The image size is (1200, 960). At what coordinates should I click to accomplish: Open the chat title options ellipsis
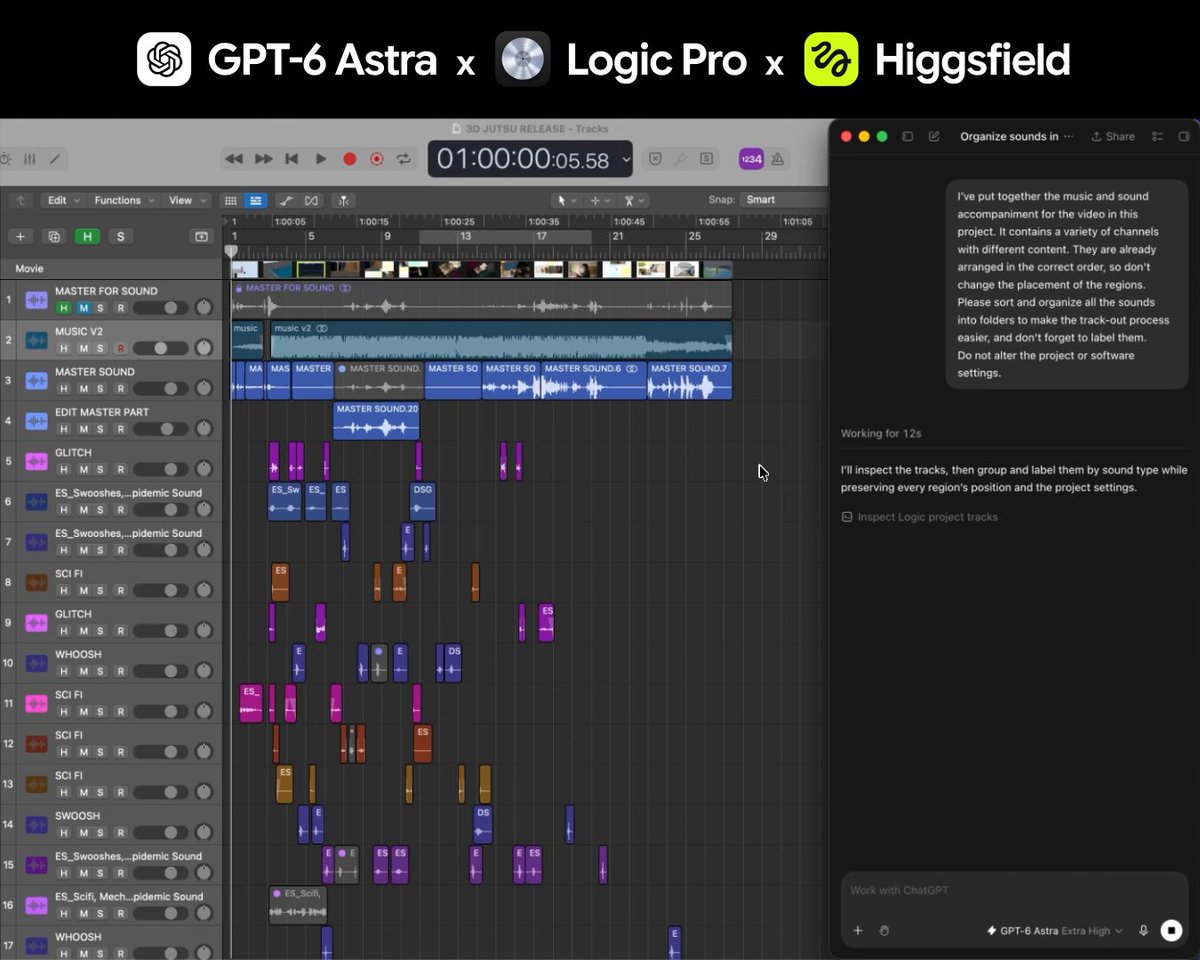point(1068,137)
